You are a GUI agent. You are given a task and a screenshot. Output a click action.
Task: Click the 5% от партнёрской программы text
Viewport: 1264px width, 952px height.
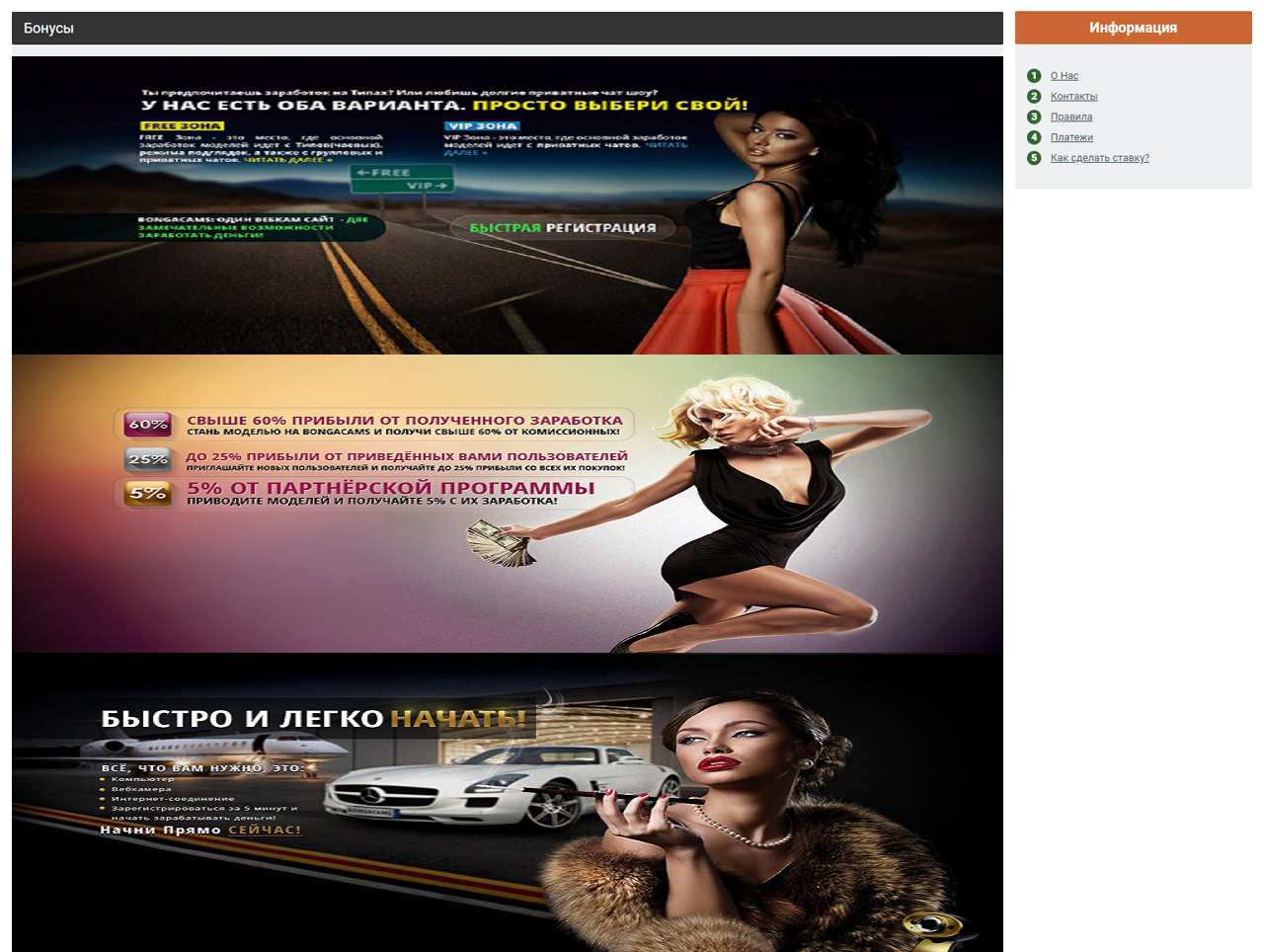(391, 488)
